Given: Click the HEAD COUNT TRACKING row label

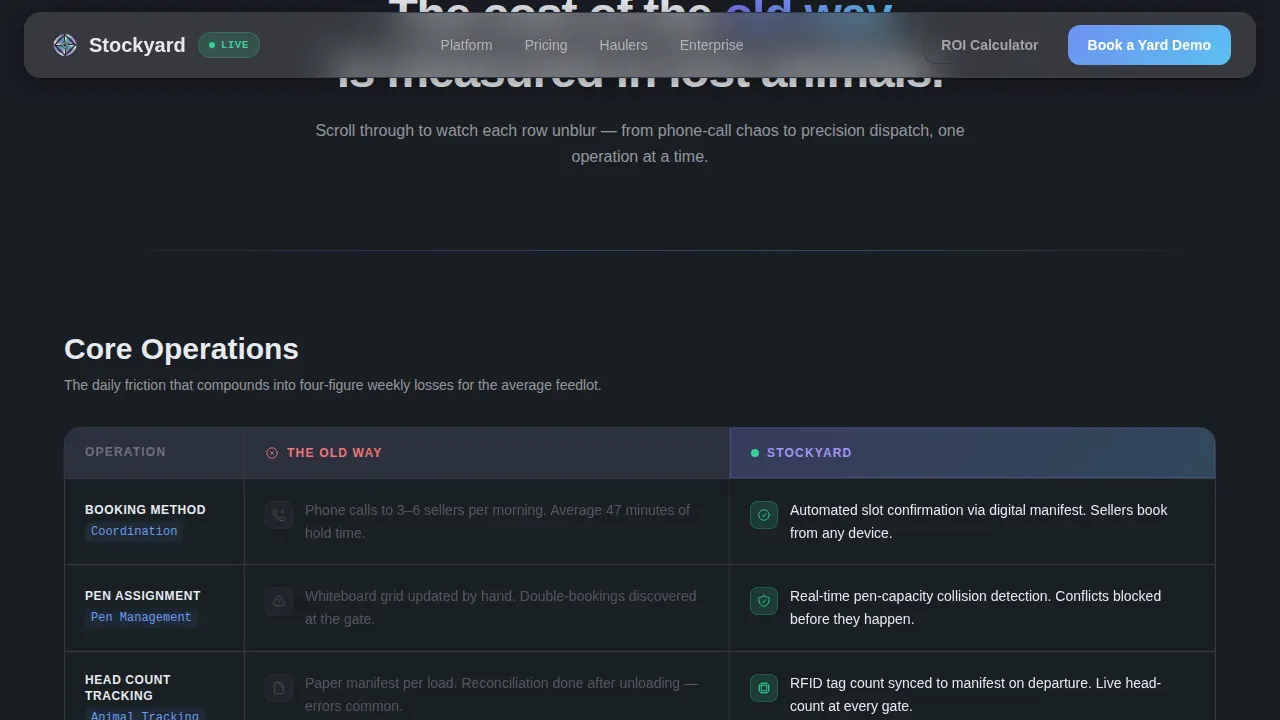Looking at the screenshot, I should coord(128,688).
